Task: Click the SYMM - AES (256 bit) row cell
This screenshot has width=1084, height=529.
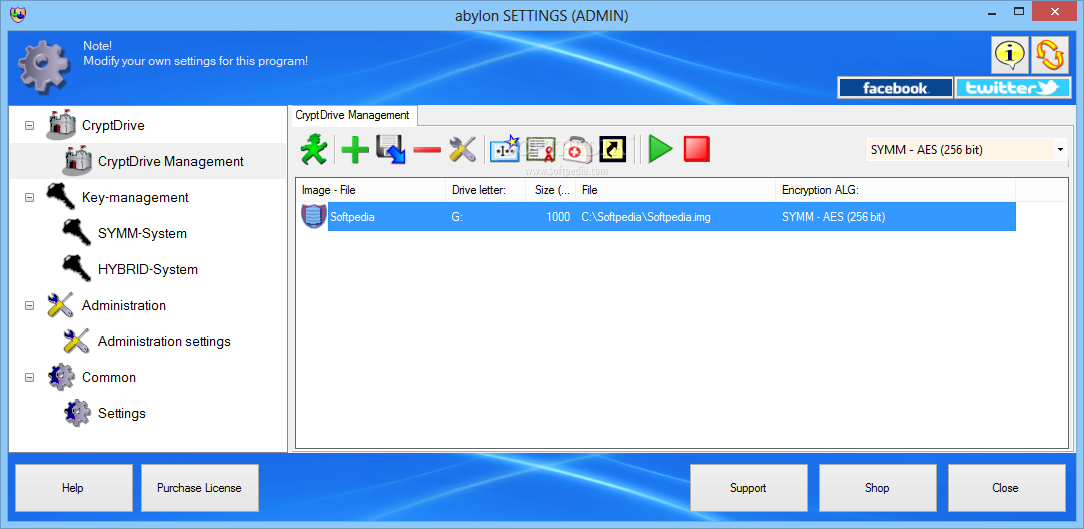Action: click(833, 217)
